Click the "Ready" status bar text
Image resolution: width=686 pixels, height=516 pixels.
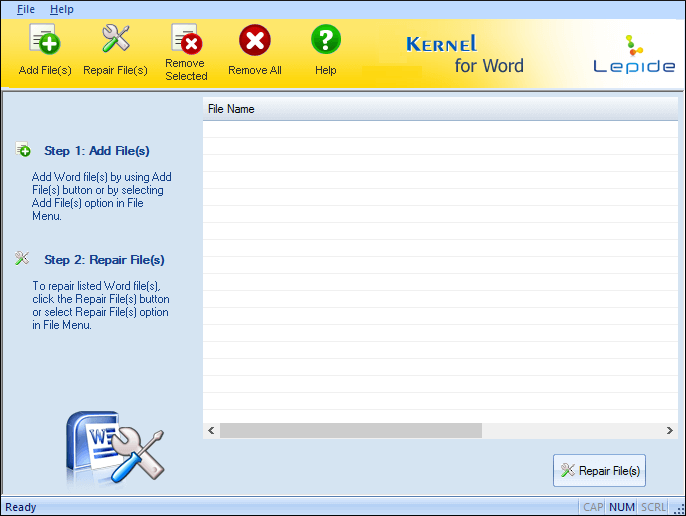point(21,507)
